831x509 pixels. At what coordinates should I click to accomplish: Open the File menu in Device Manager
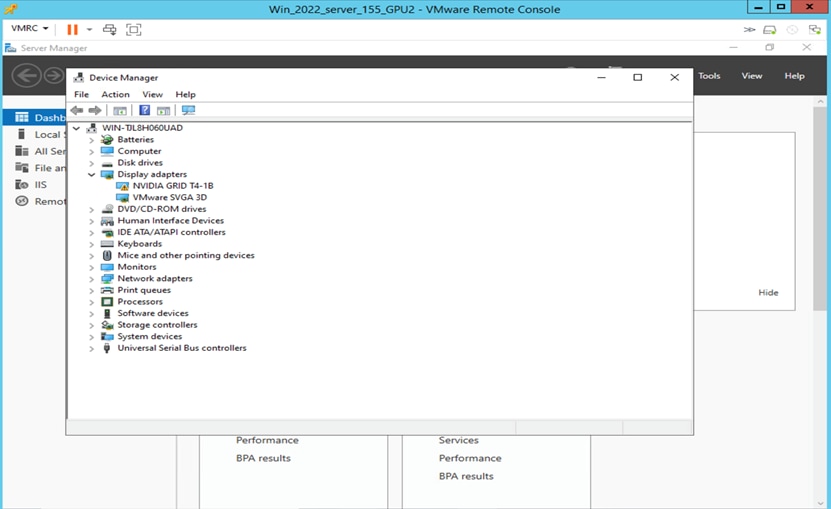pyautogui.click(x=82, y=94)
